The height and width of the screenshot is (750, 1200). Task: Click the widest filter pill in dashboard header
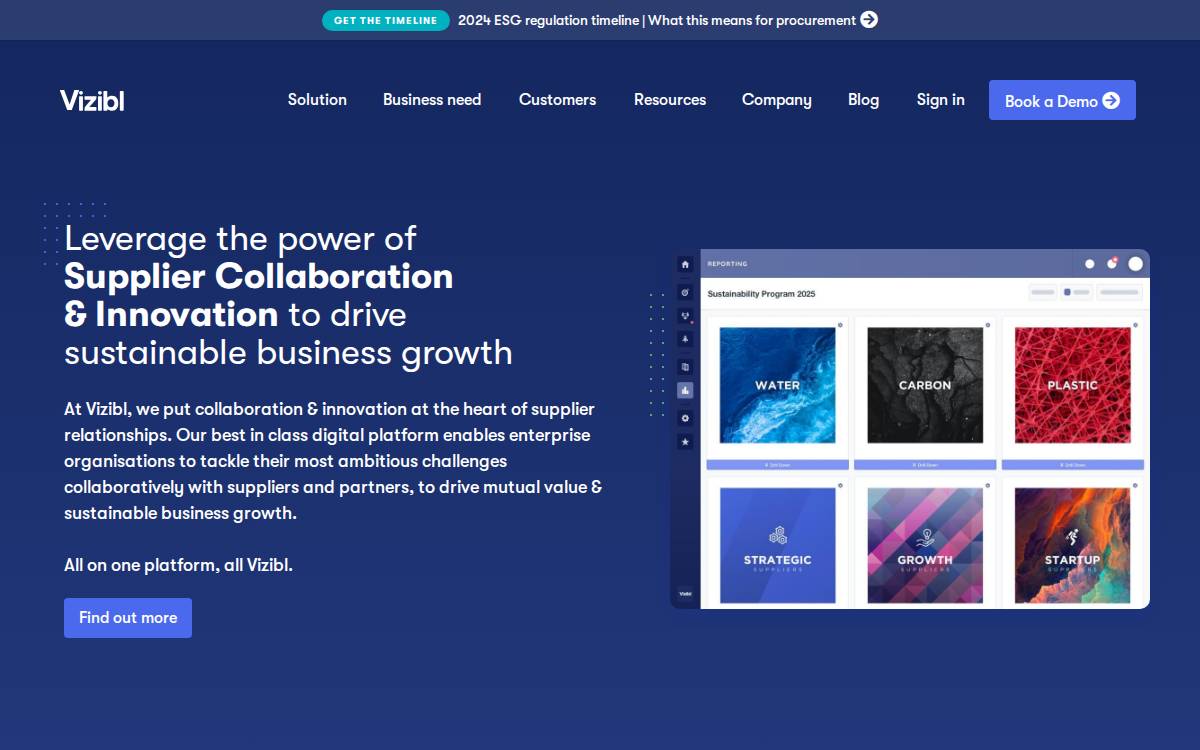[x=1120, y=293]
